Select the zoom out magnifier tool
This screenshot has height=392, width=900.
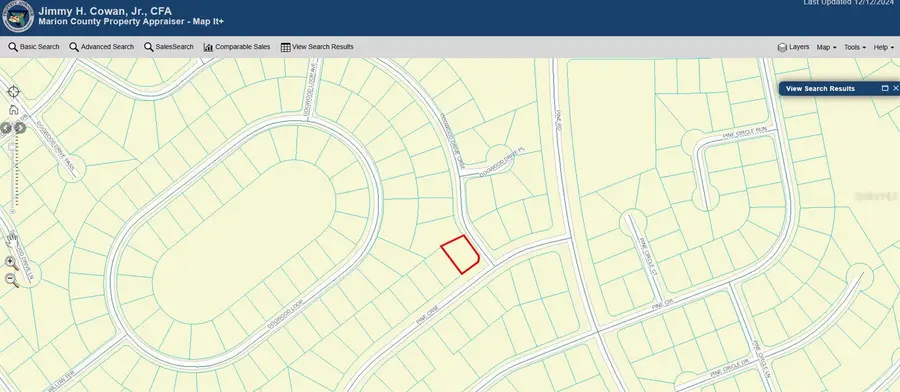(11, 280)
